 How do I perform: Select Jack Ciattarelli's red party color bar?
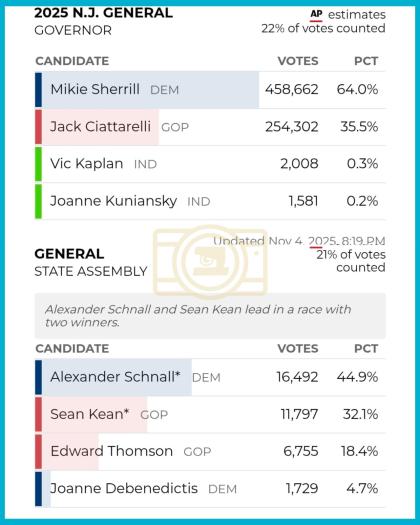pos(39,127)
